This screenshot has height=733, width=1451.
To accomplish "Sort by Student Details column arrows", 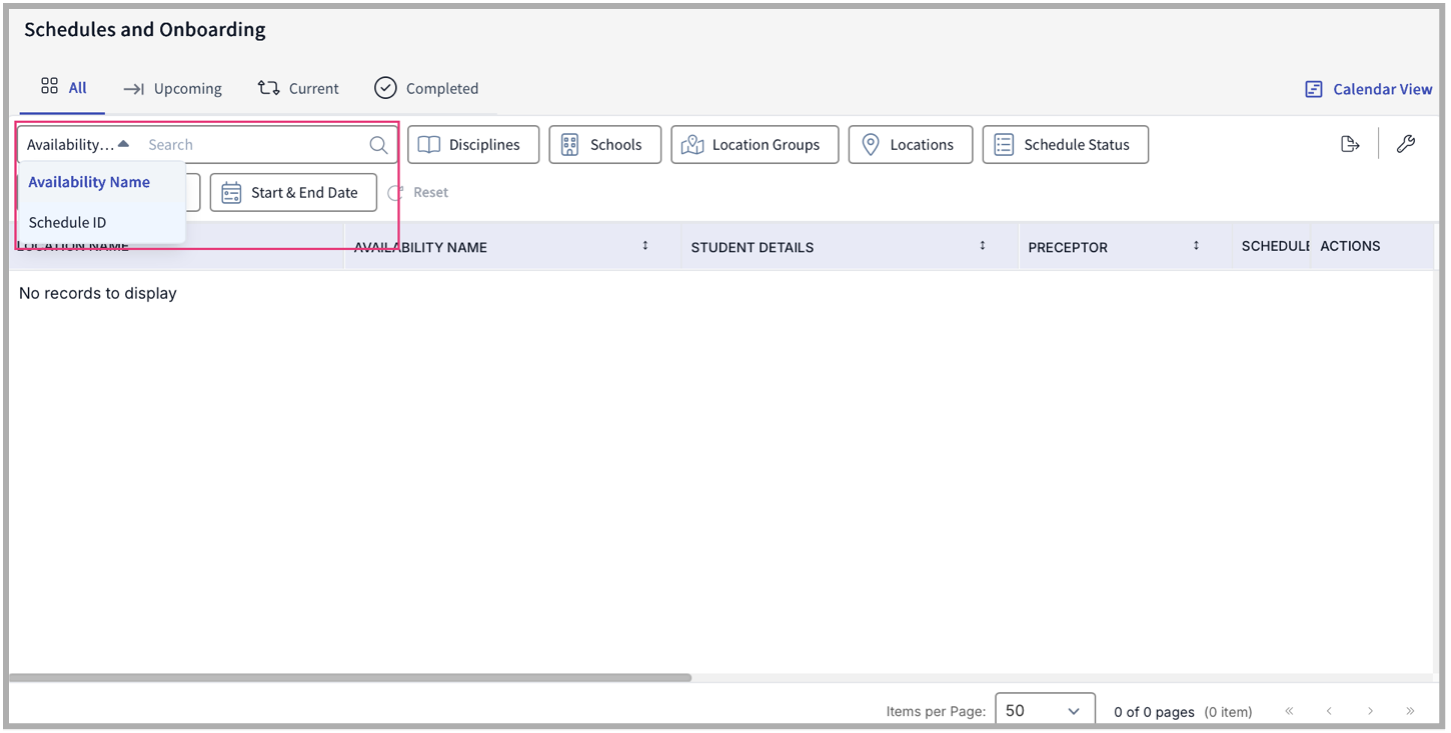I will tap(982, 246).
